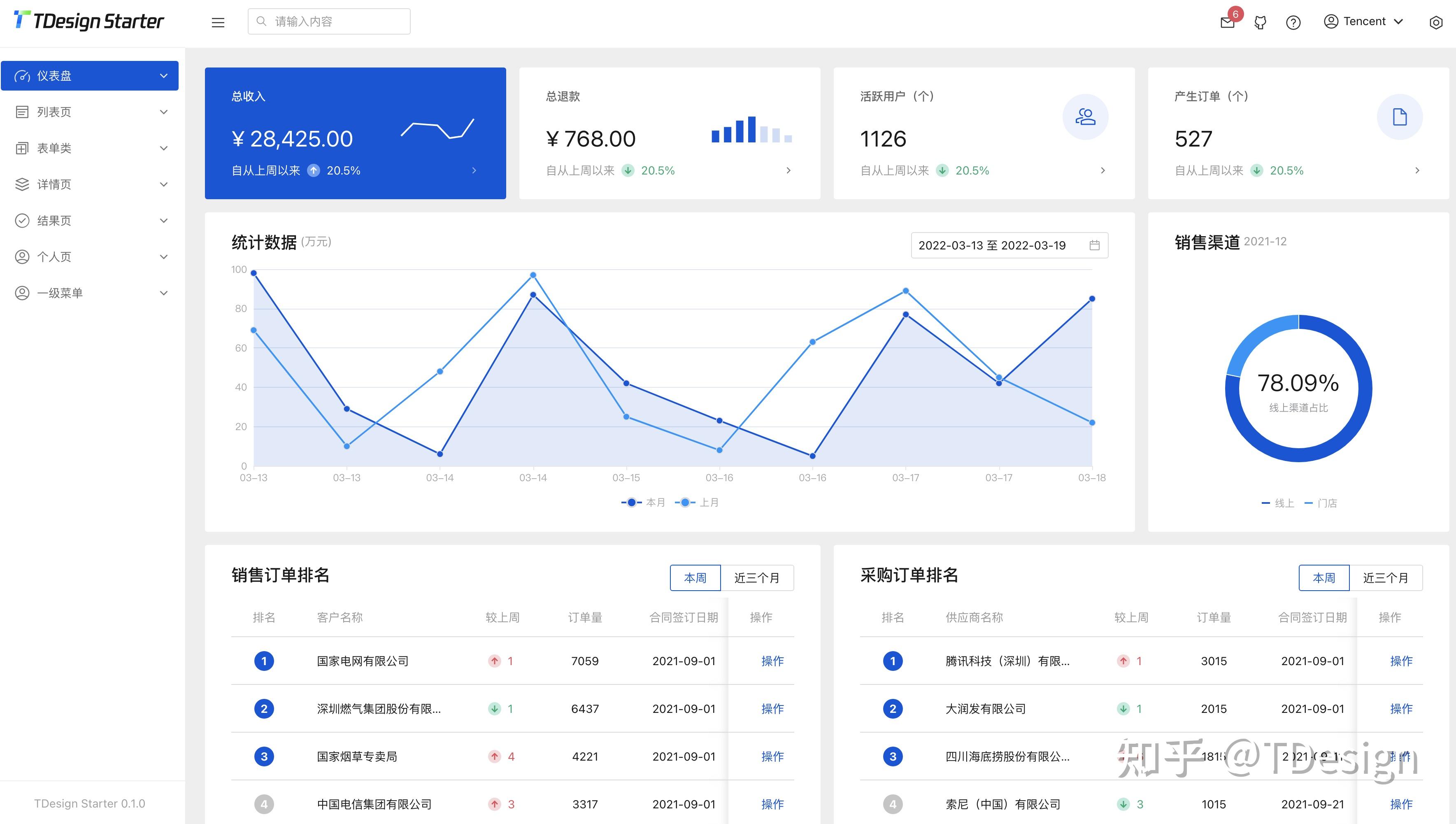
Task: Click the 结果页 check-circle icon in sidebar
Action: [x=22, y=221]
